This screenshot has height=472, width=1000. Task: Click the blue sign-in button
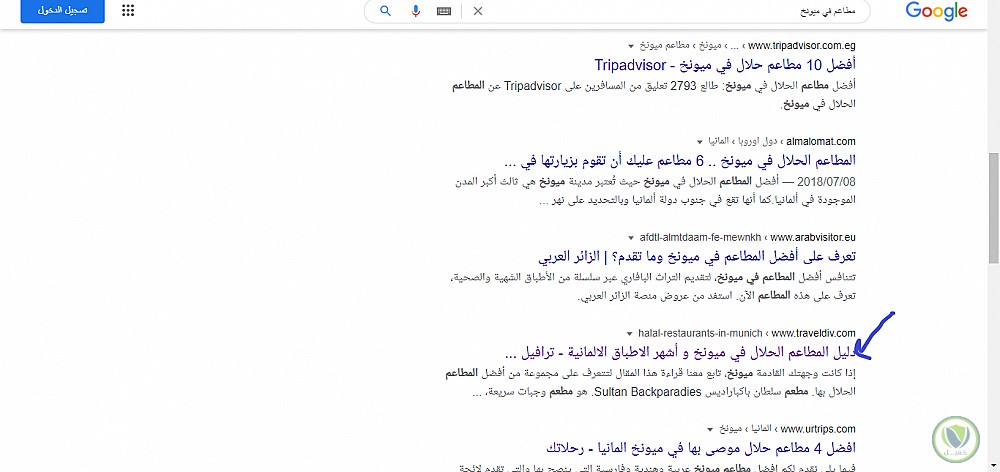click(62, 11)
